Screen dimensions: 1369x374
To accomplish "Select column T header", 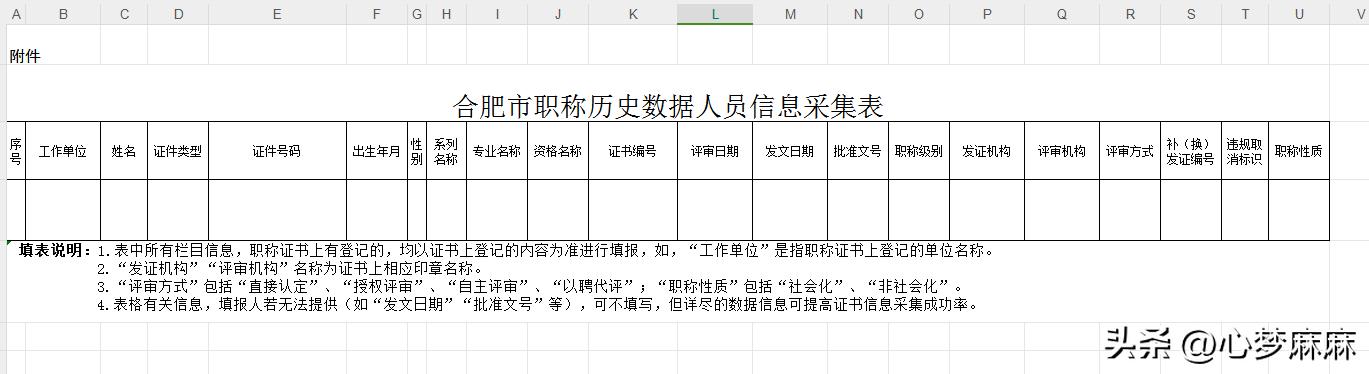I will click(x=1245, y=13).
